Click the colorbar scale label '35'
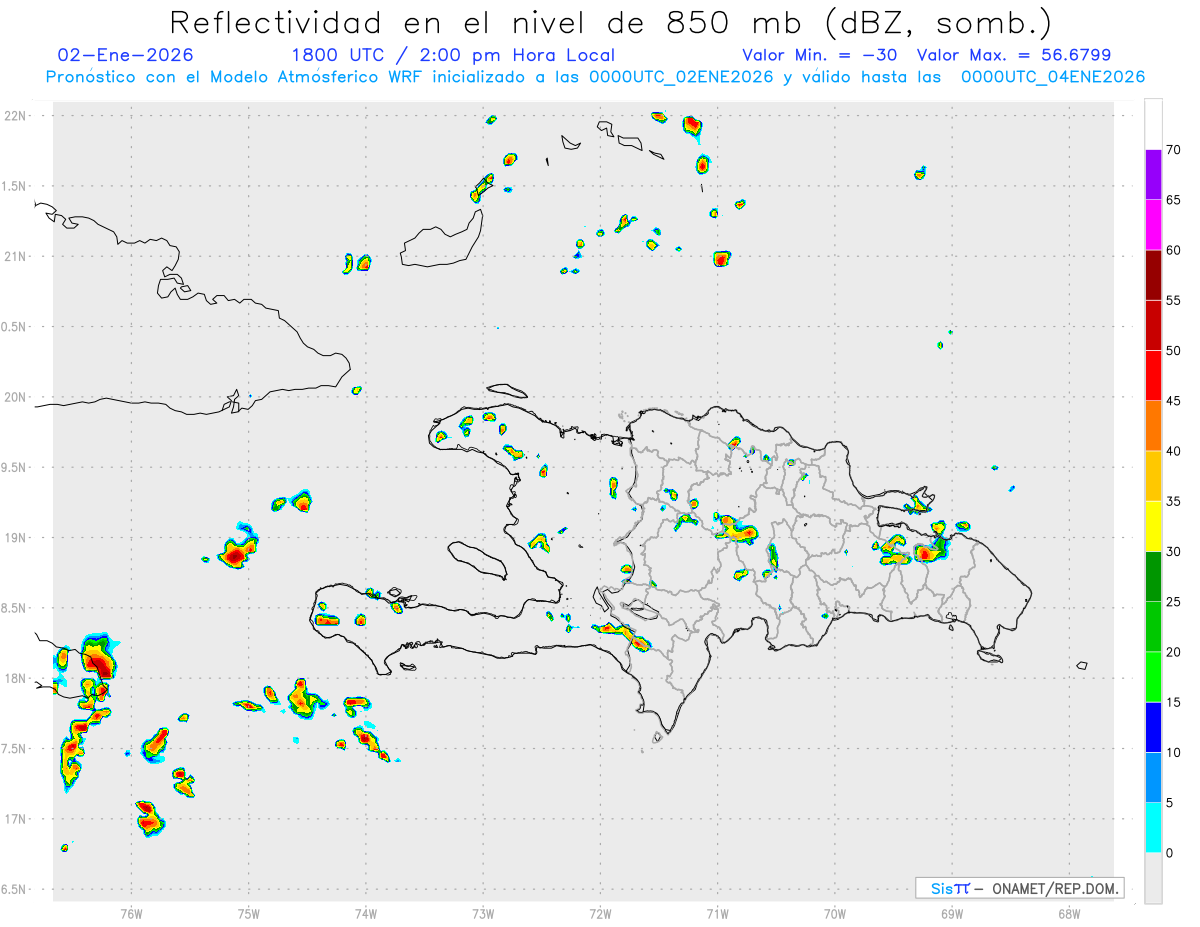1200x927 pixels. (1174, 501)
